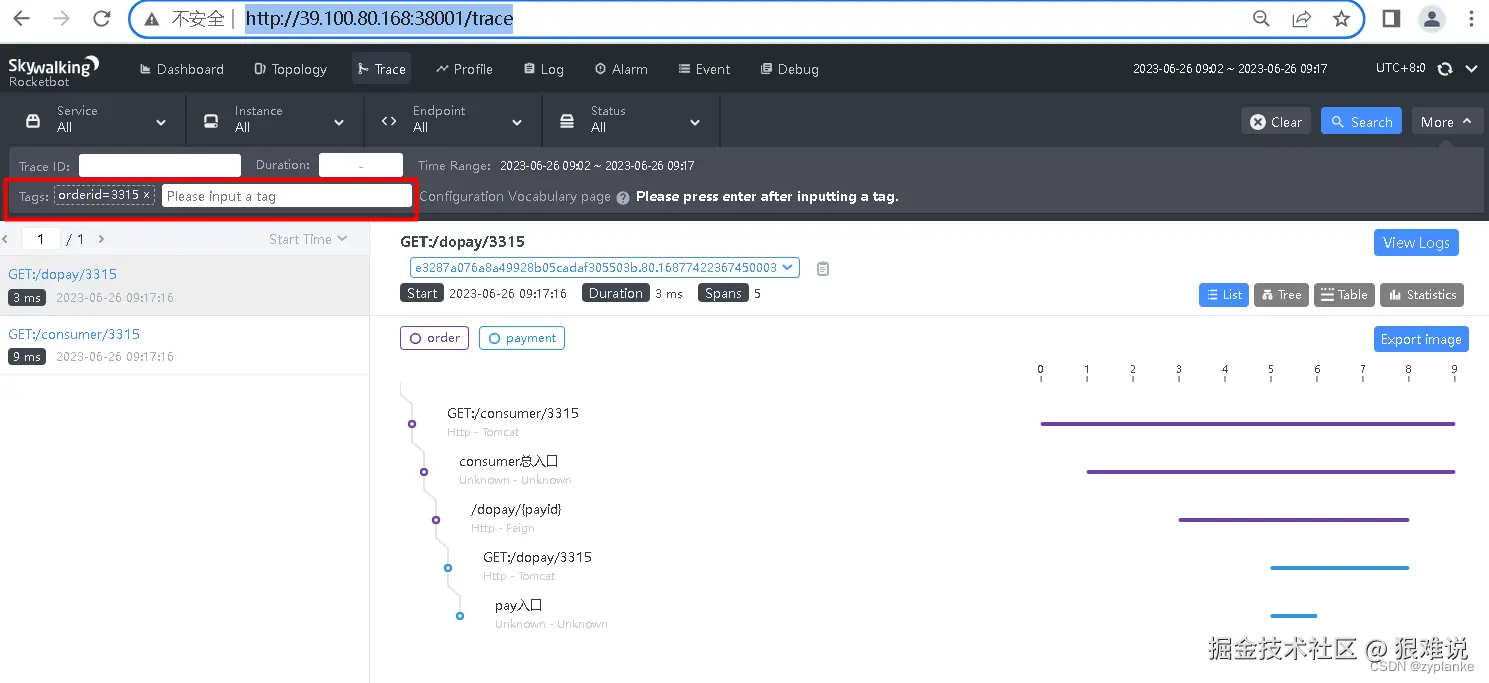Bookmark this page with the star
Screen dimensions: 1489x683
point(1342,19)
